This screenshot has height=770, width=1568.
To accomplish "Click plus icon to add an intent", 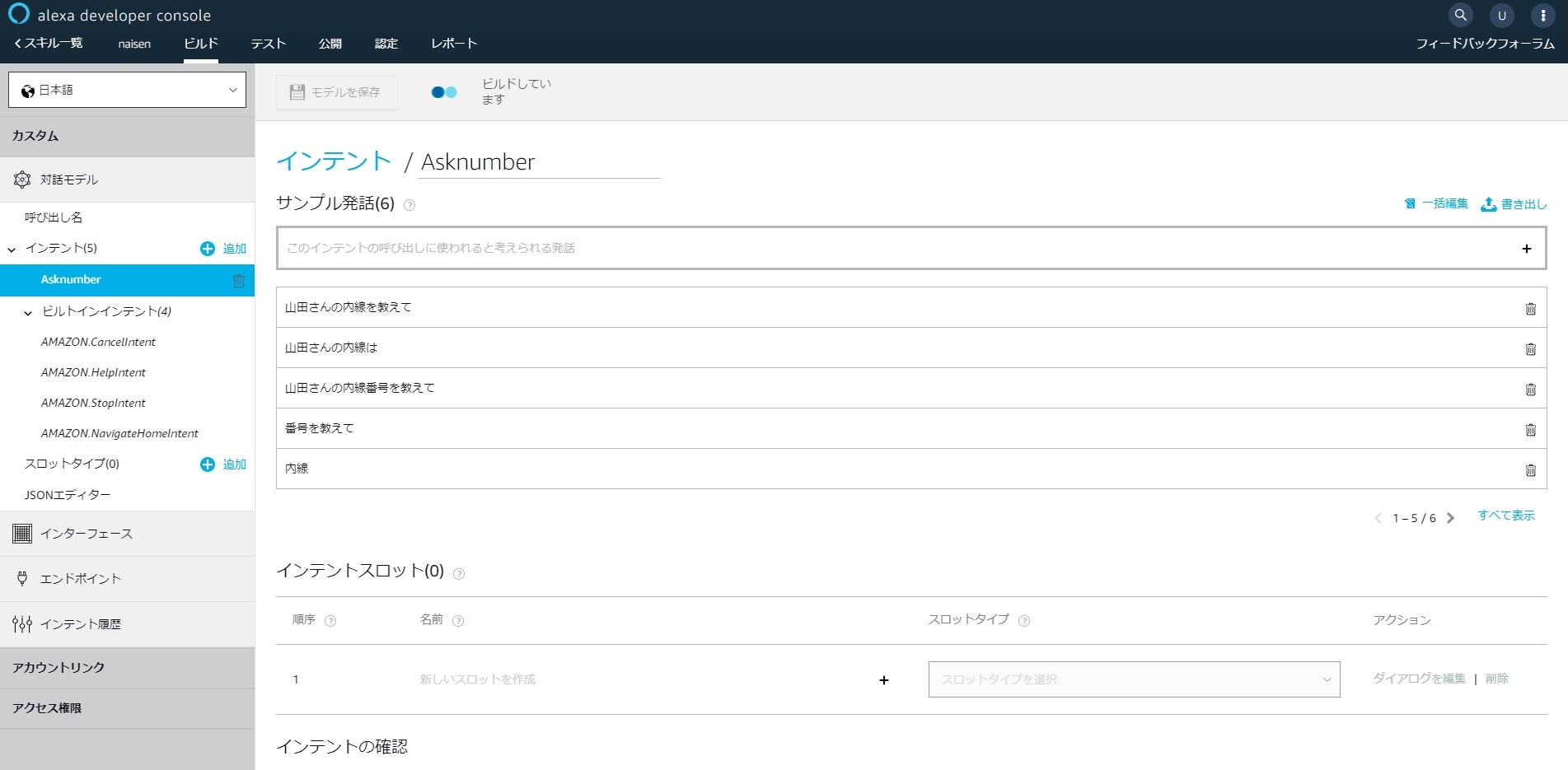I will pyautogui.click(x=208, y=248).
